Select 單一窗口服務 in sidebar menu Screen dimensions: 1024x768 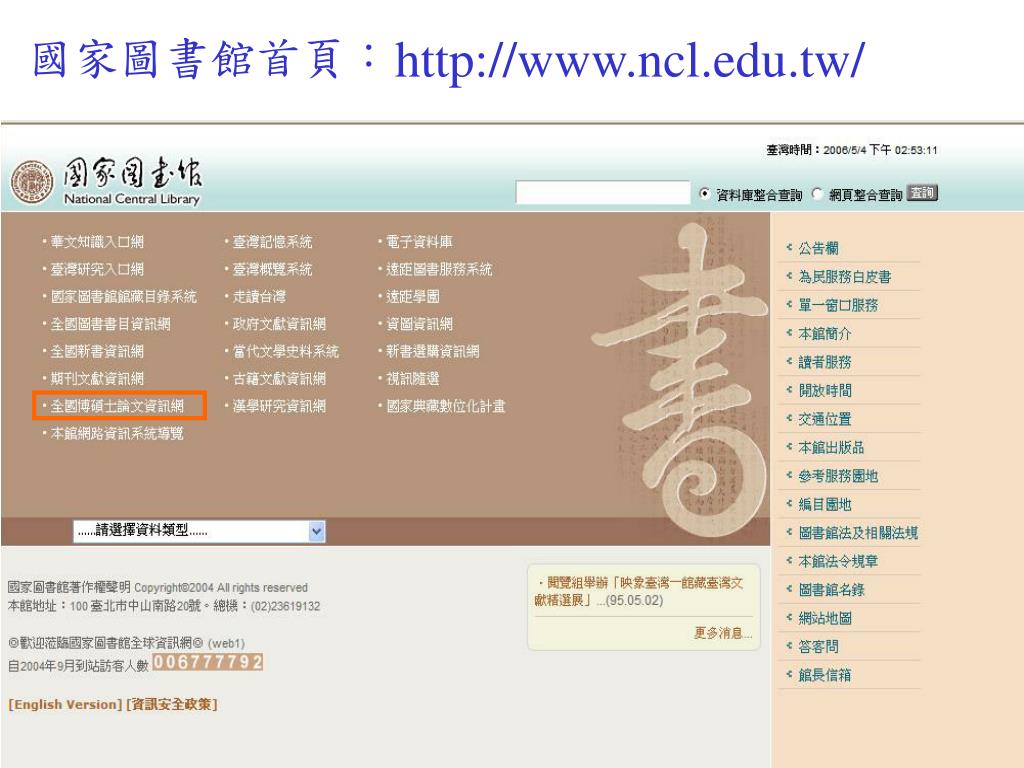point(838,305)
